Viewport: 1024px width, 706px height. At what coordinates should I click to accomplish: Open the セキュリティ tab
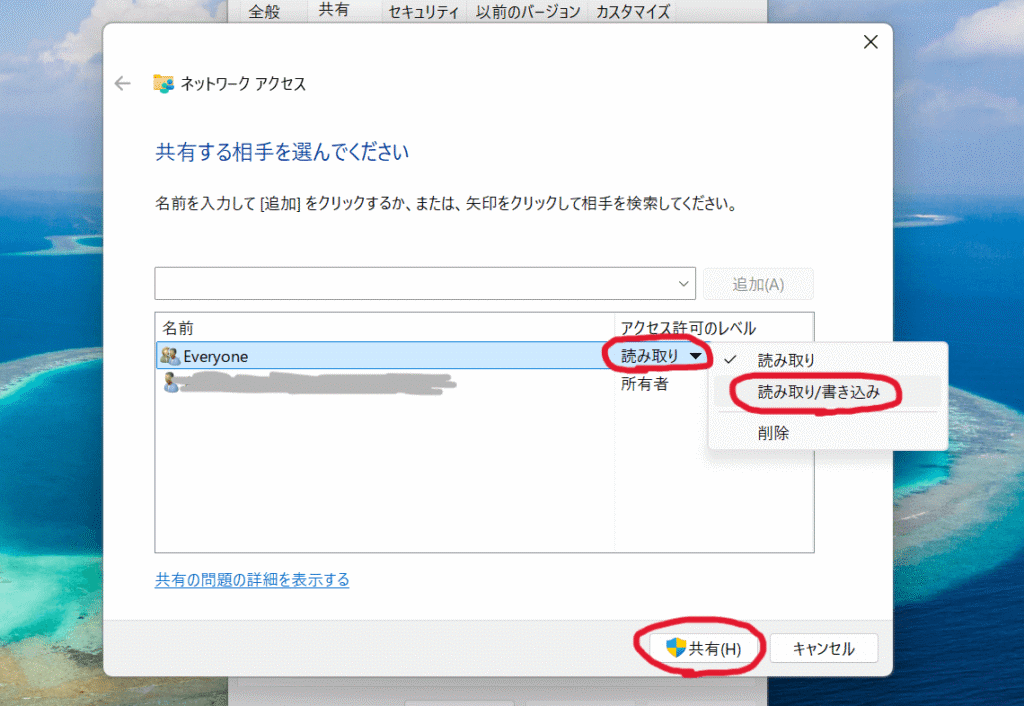click(x=424, y=12)
